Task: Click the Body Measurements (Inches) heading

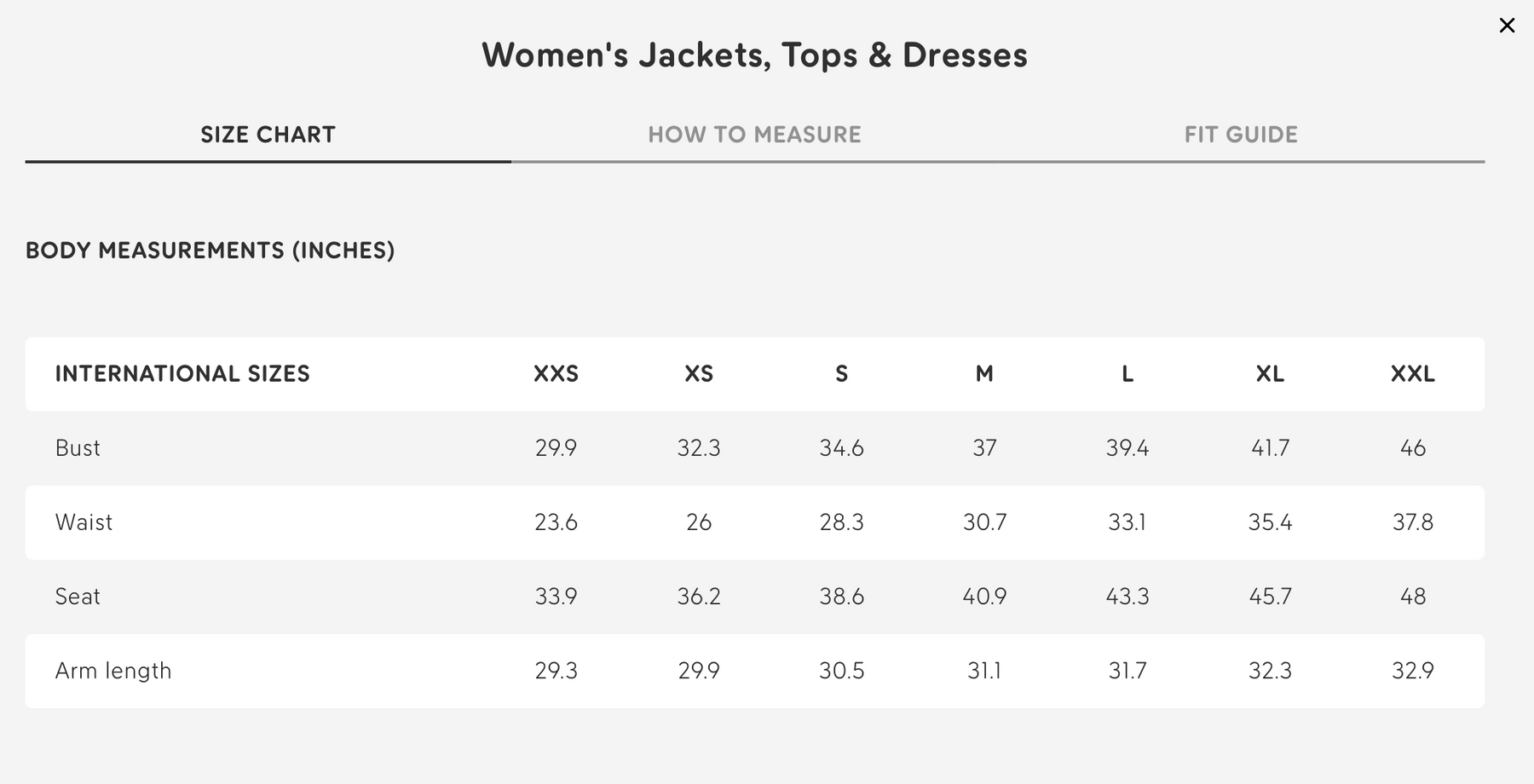Action: point(210,251)
